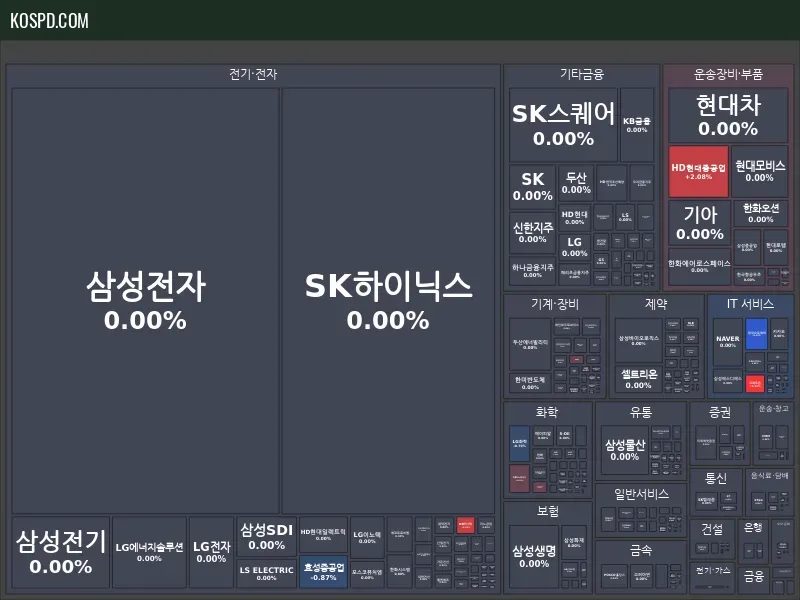Viewport: 800px width, 600px height.
Task: Select the 삼성SDI tile
Action: pos(266,536)
